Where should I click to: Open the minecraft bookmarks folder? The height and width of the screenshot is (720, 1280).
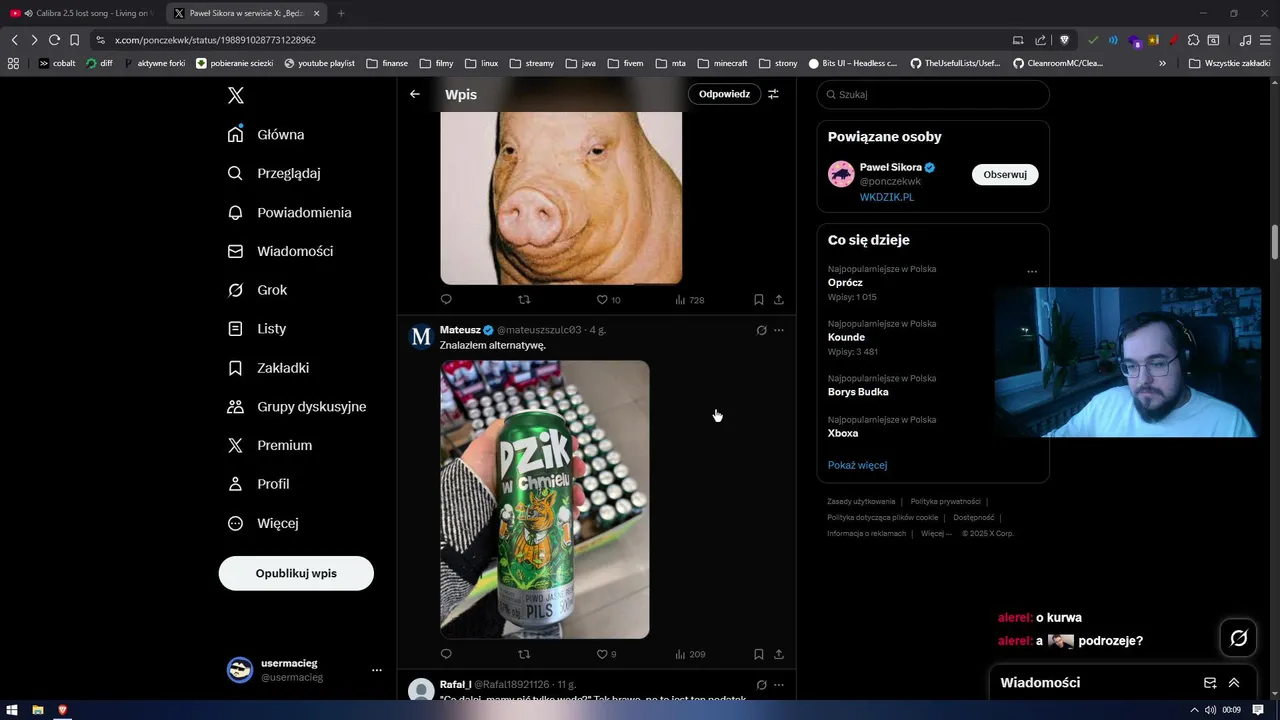click(x=722, y=63)
